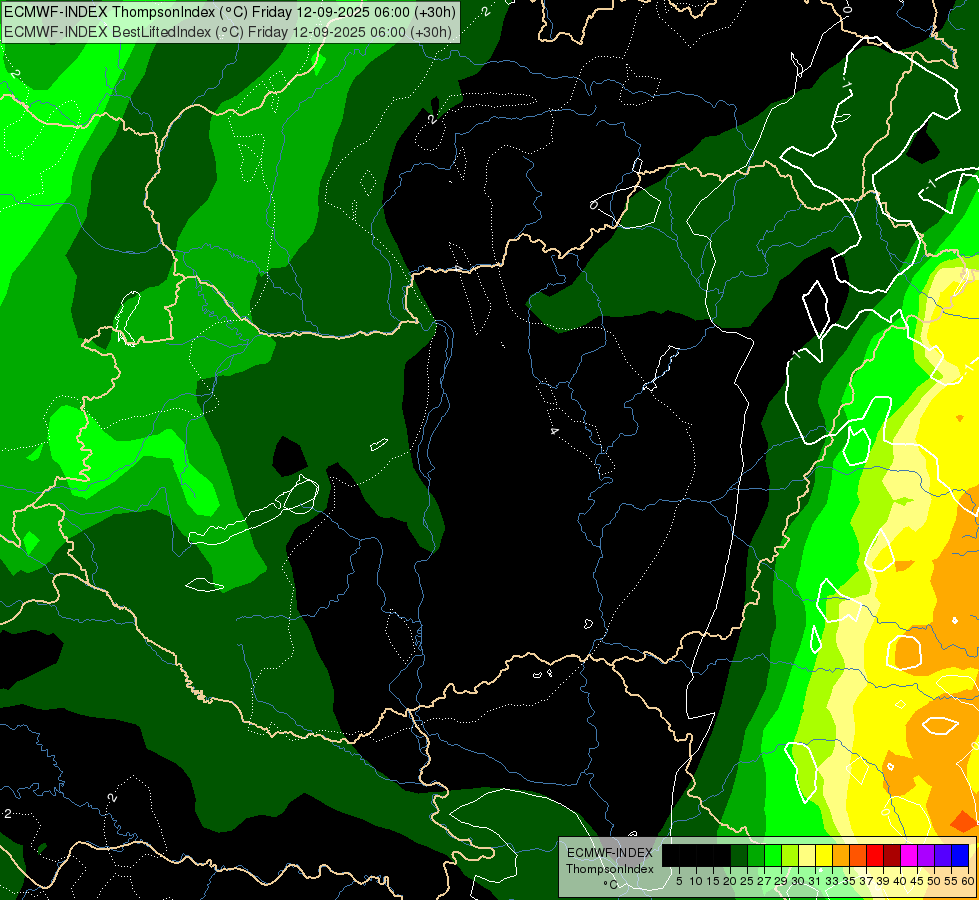Click the ThompsonIndex label in the legend
The image size is (979, 900).
[x=610, y=869]
